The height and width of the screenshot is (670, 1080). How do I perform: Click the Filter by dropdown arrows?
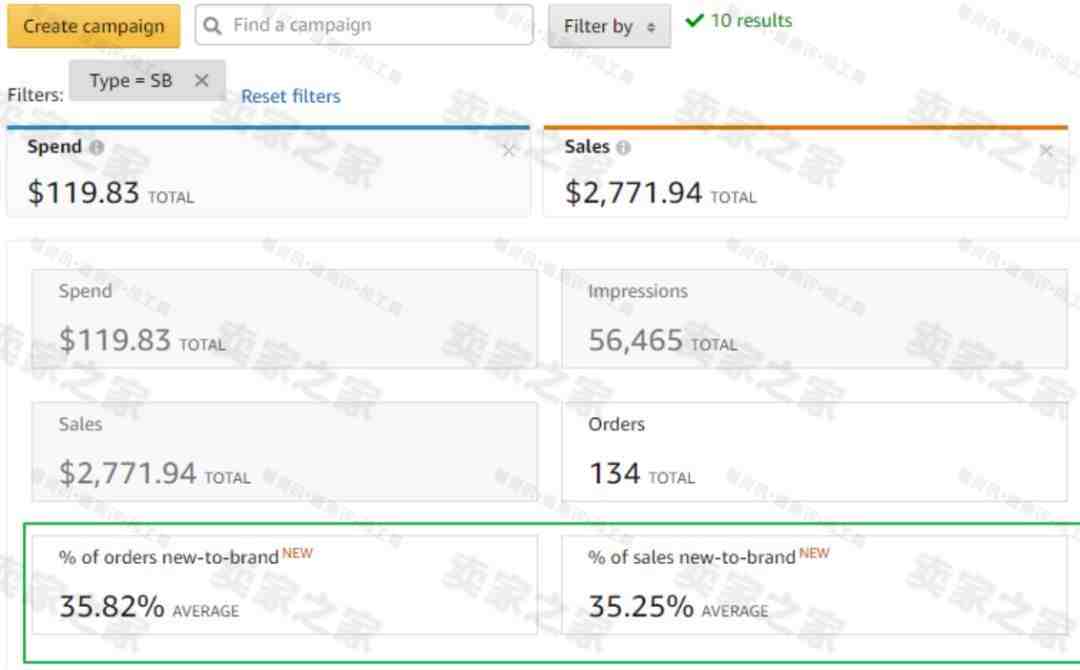pyautogui.click(x=651, y=27)
